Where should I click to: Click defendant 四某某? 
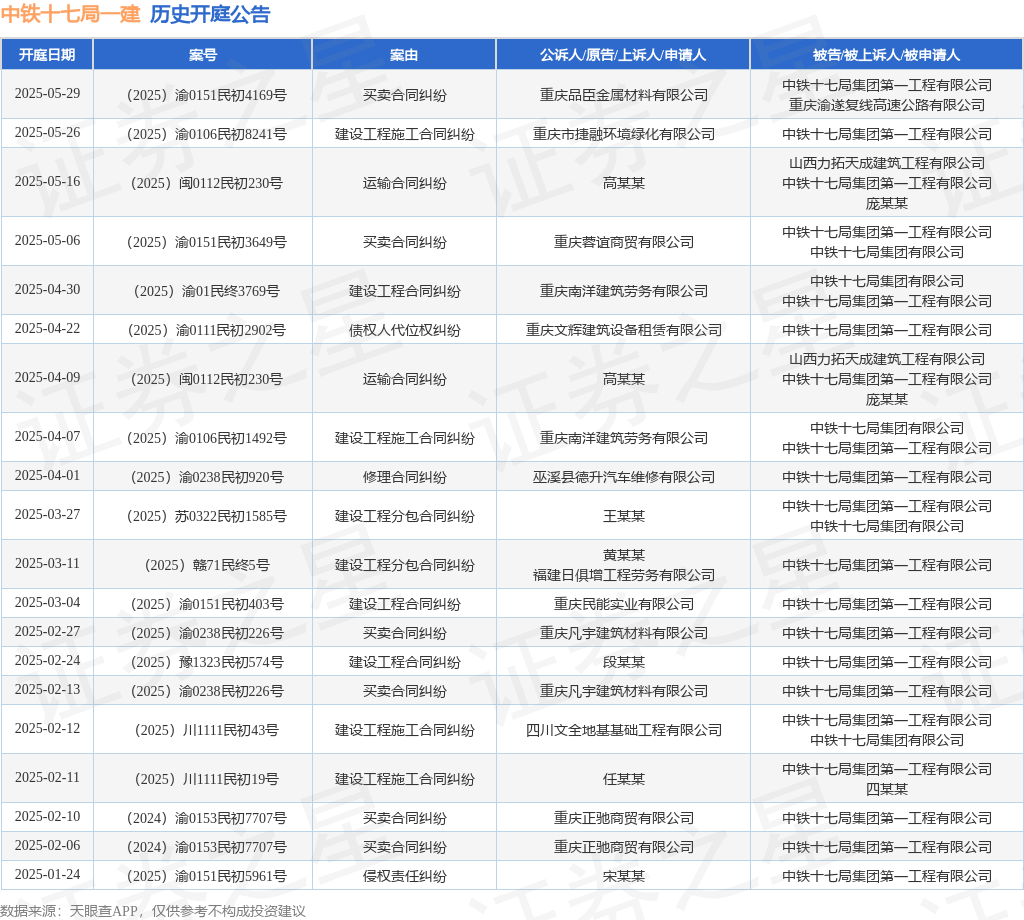coord(887,789)
